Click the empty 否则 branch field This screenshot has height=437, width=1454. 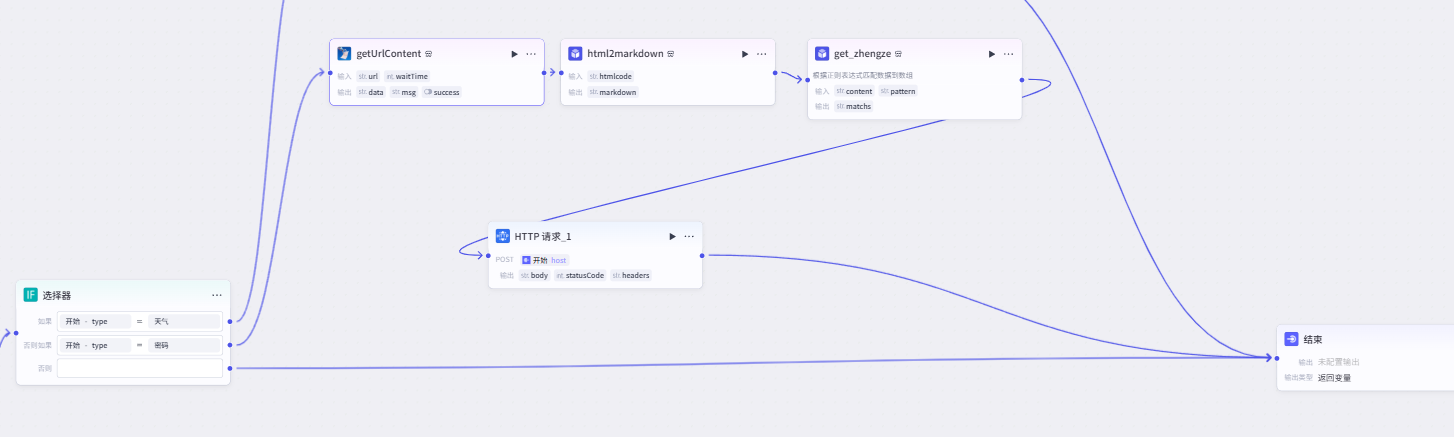pyautogui.click(x=140, y=368)
